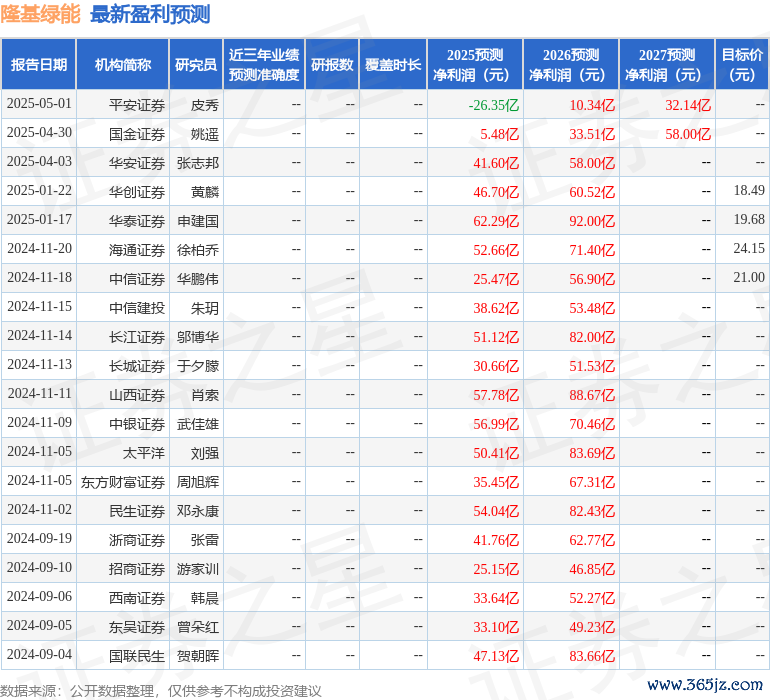
Task: Click the 83.69亿 forecast value
Action: coord(592,453)
